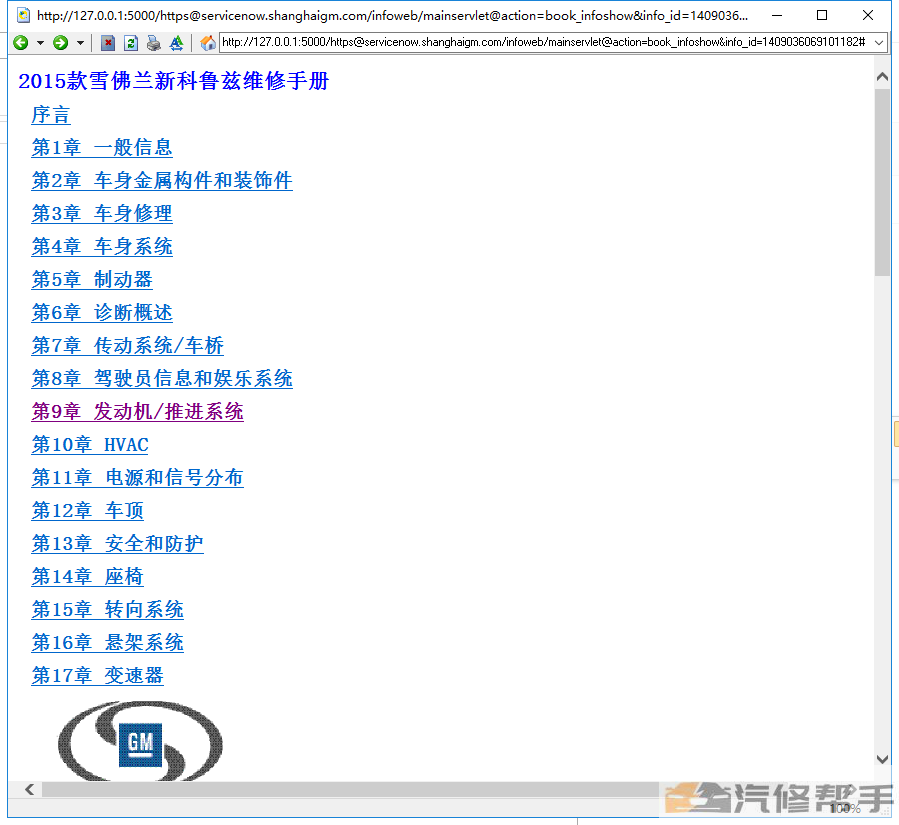899x825 pixels.
Task: Print the page with the printer icon
Action: click(154, 43)
